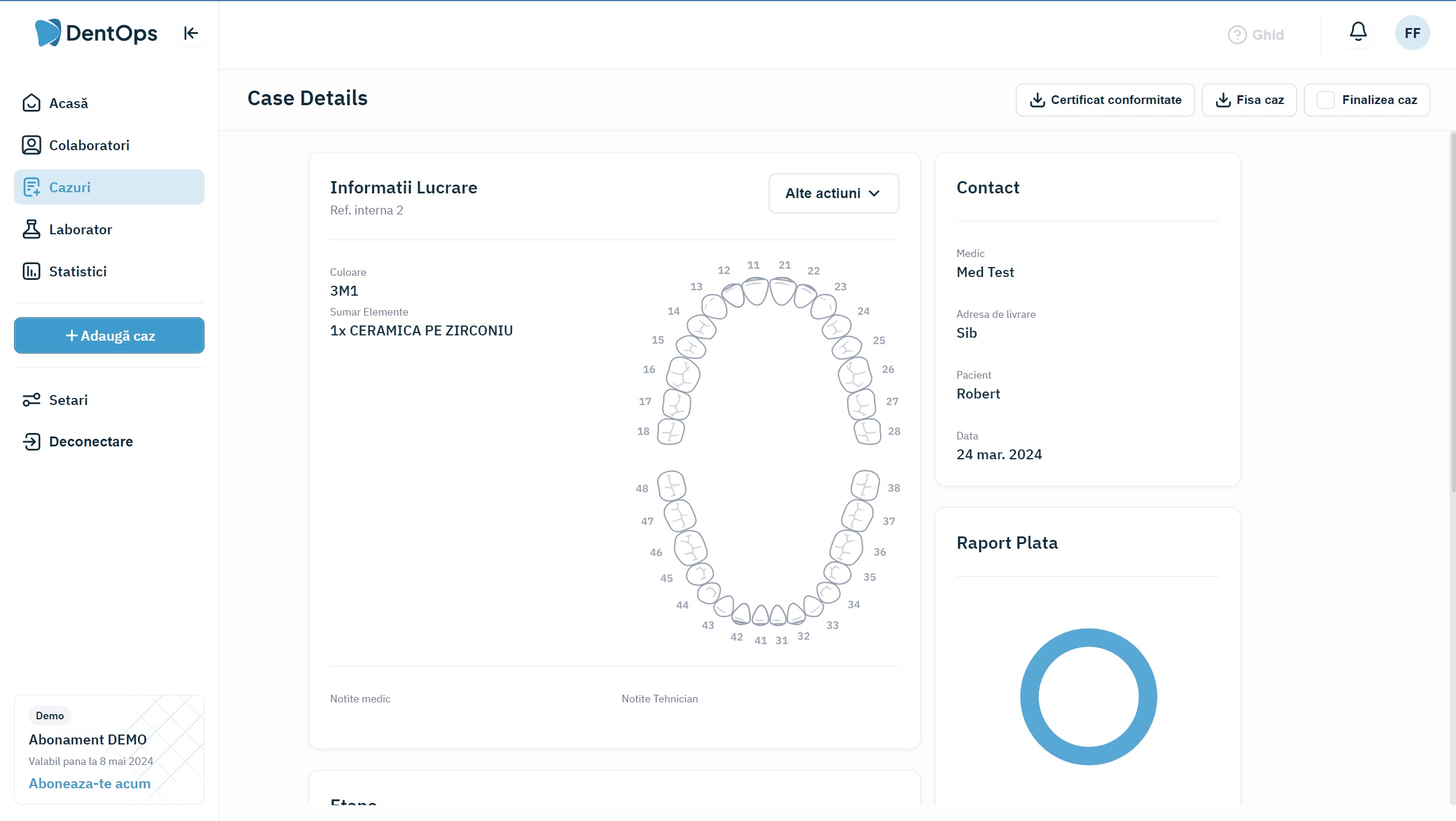The height and width of the screenshot is (821, 1456).
Task: Click the sidebar collapse arrow icon
Action: 190,33
